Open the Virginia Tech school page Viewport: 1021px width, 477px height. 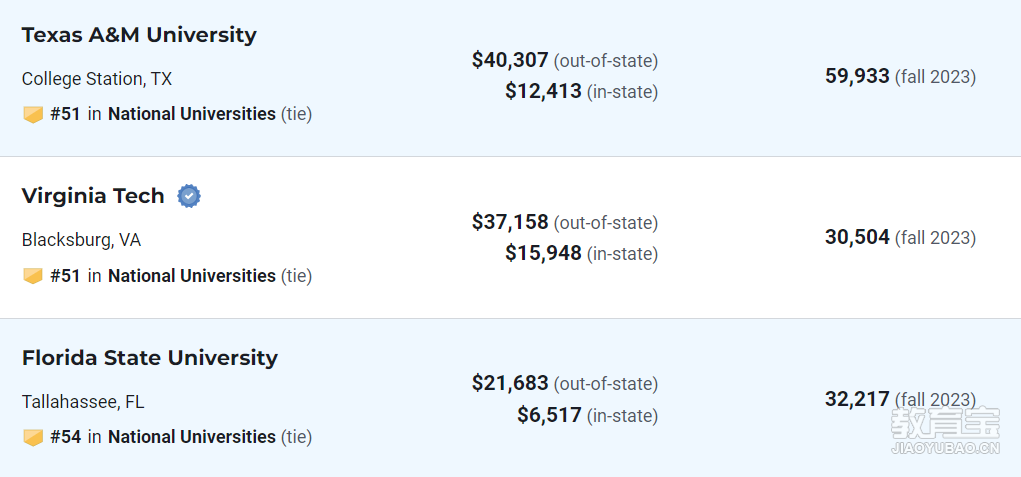click(93, 196)
